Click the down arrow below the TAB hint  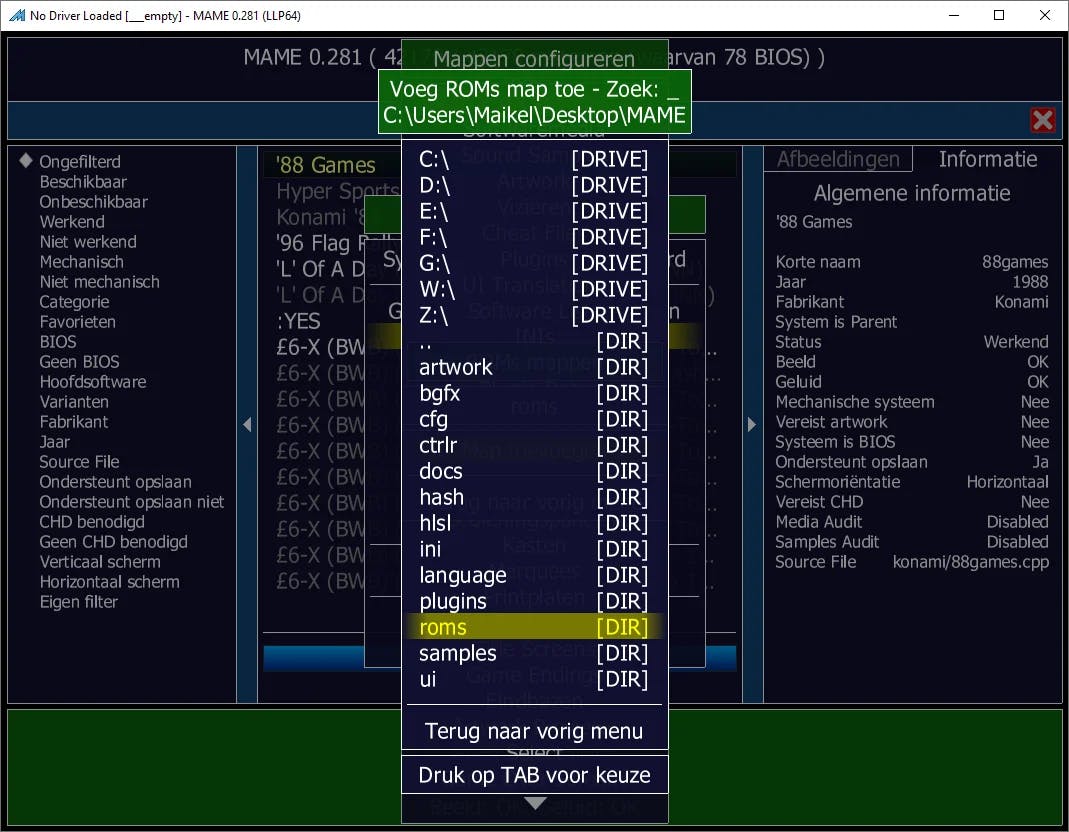535,803
